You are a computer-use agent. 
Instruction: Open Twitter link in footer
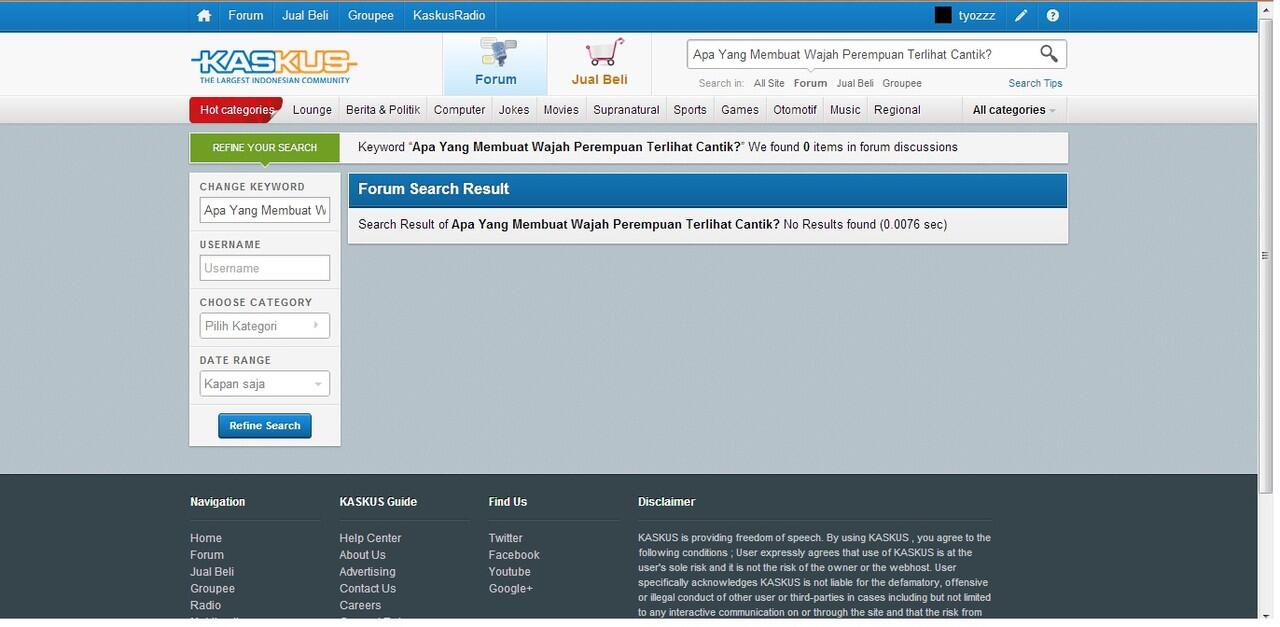click(505, 538)
